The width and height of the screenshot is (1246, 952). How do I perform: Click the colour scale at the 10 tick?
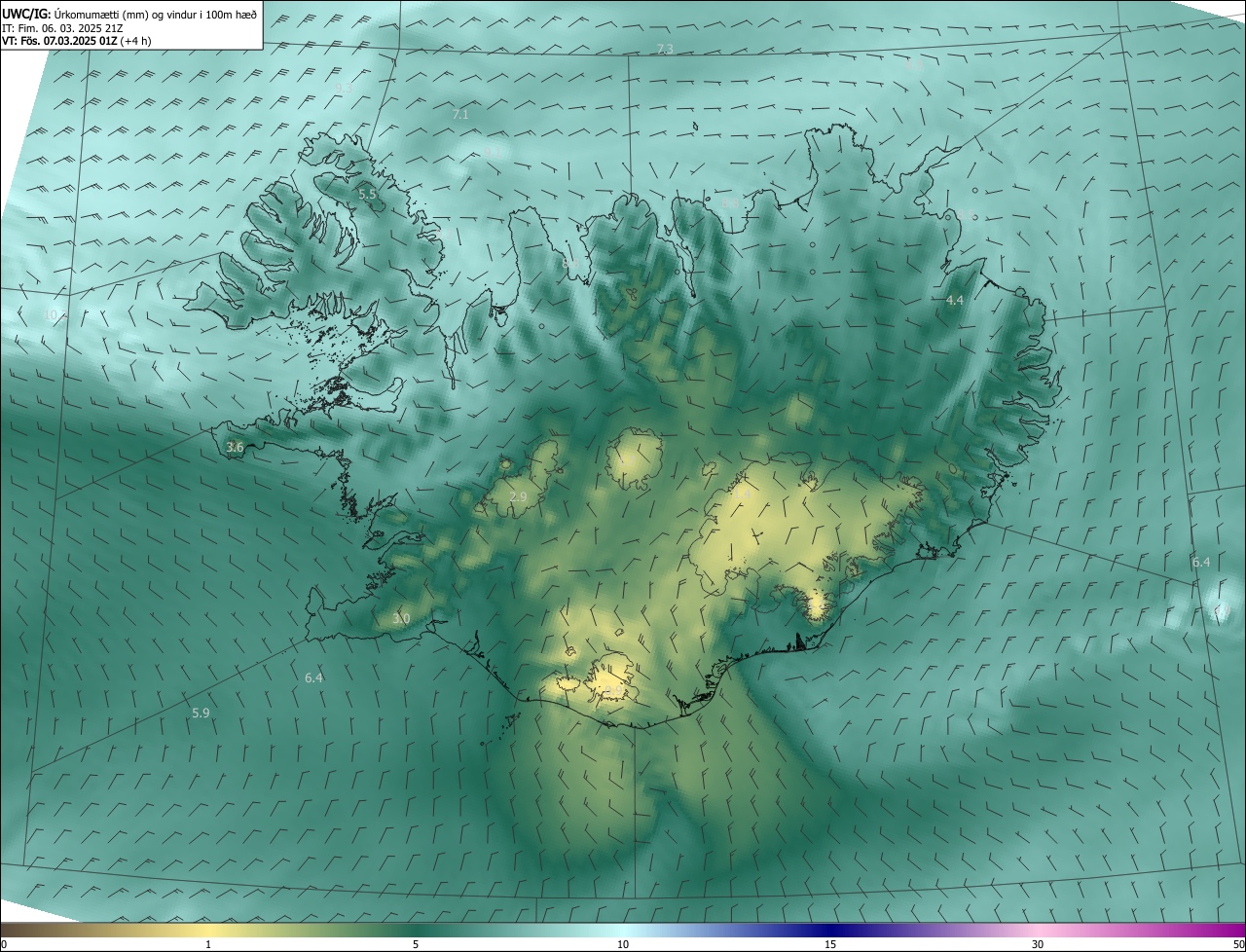[x=623, y=944]
